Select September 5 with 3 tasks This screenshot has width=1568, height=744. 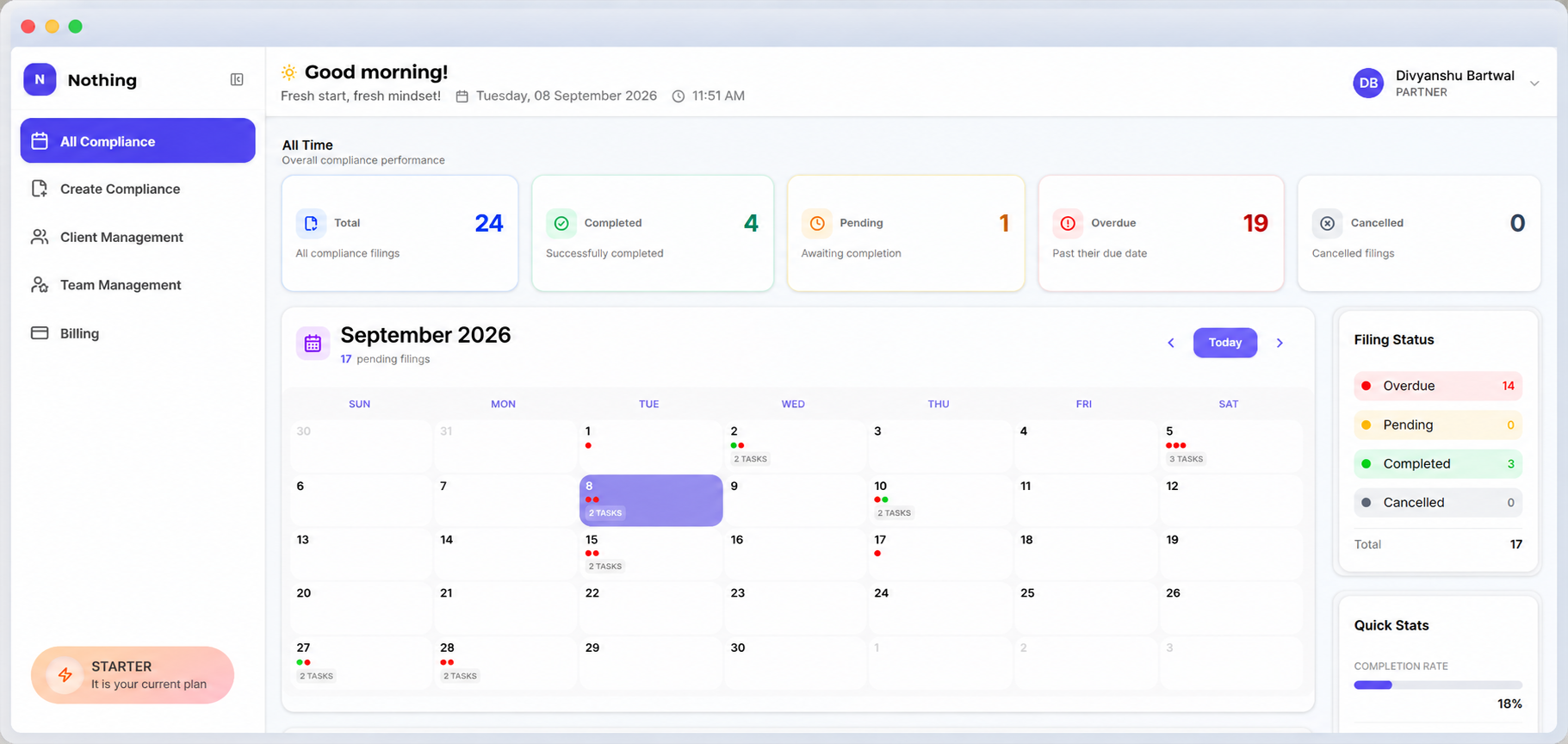pos(1230,446)
